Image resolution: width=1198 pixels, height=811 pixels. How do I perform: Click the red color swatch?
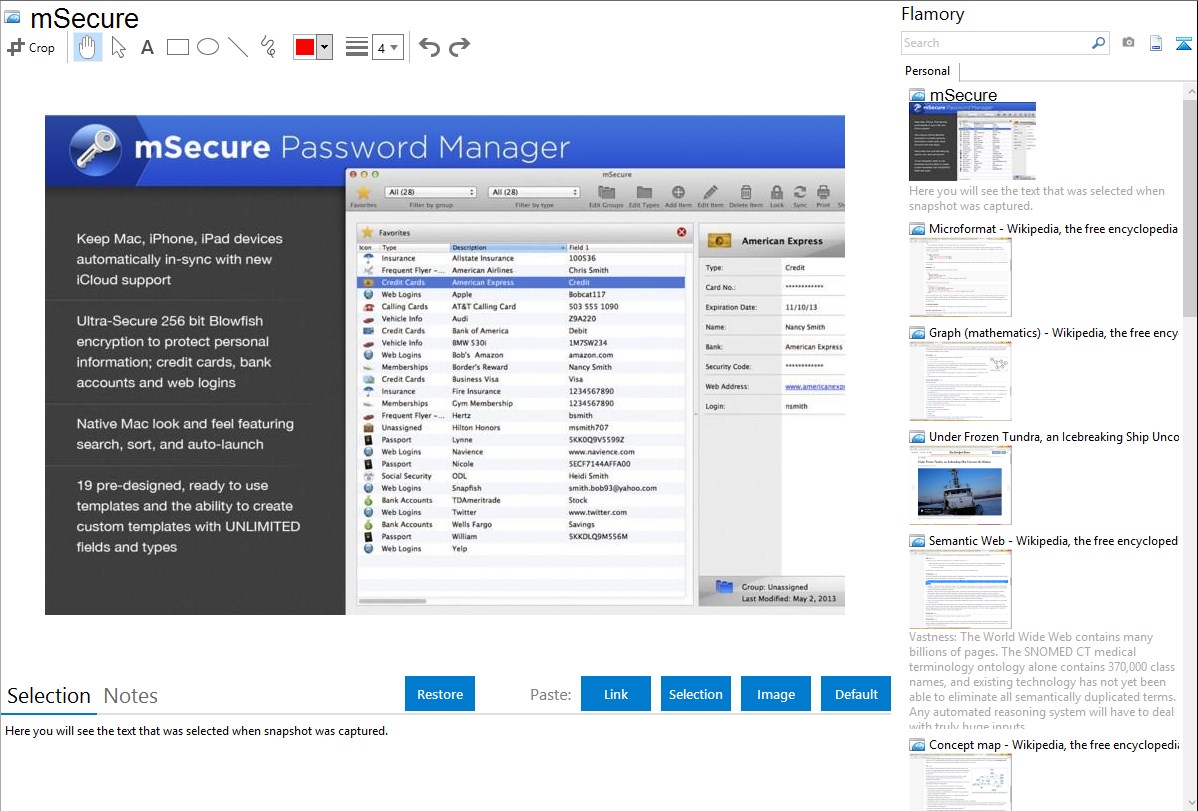[305, 47]
